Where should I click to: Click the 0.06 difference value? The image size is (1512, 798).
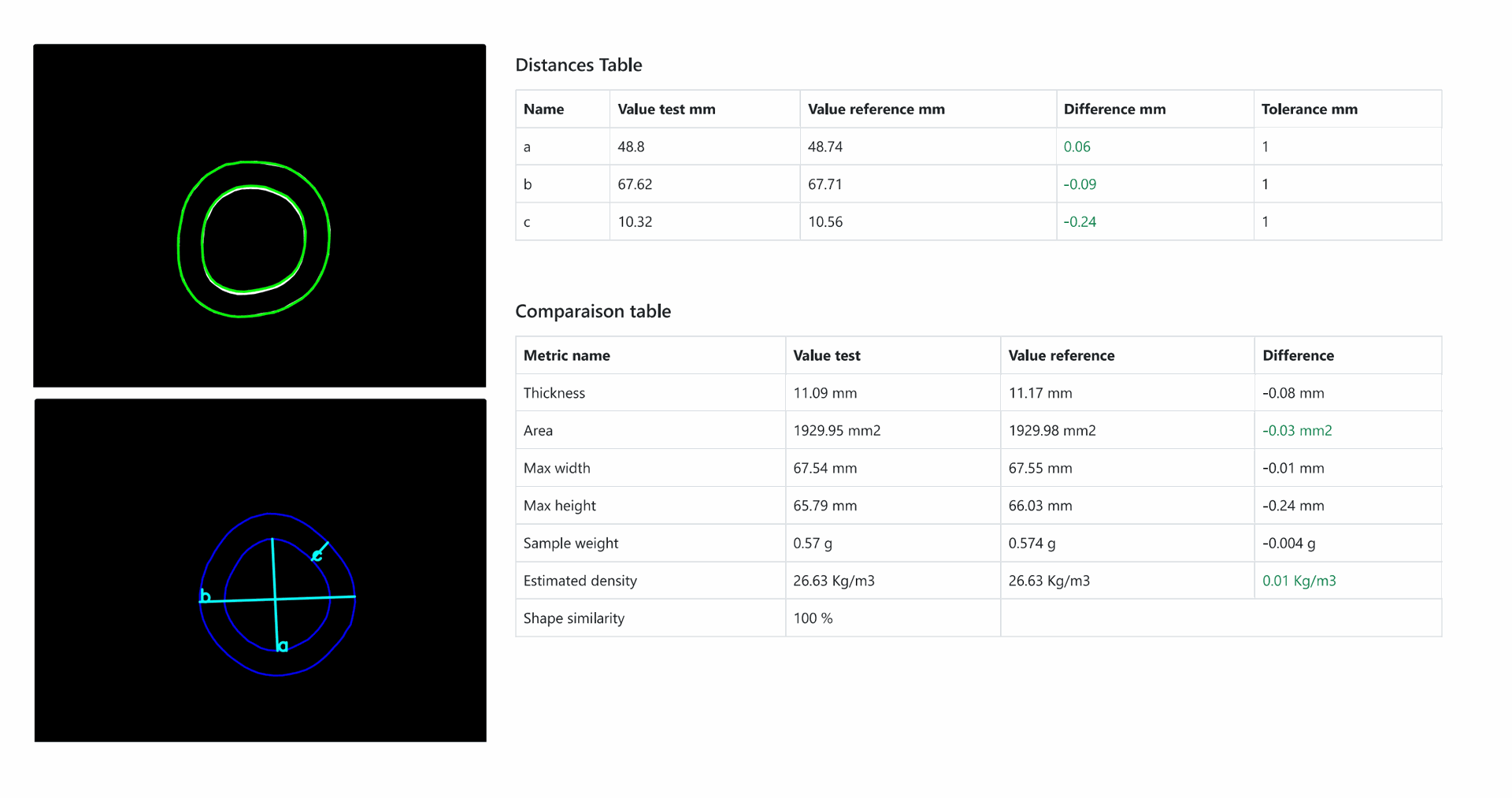point(1077,147)
